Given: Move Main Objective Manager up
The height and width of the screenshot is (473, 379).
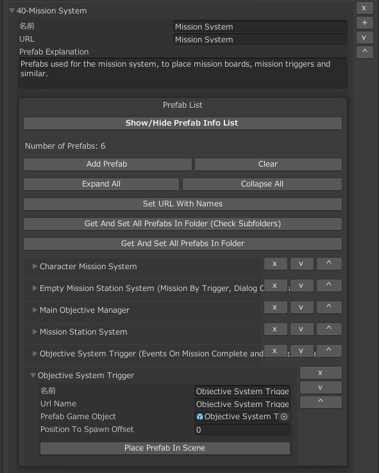Looking at the screenshot, I should coord(329,307).
